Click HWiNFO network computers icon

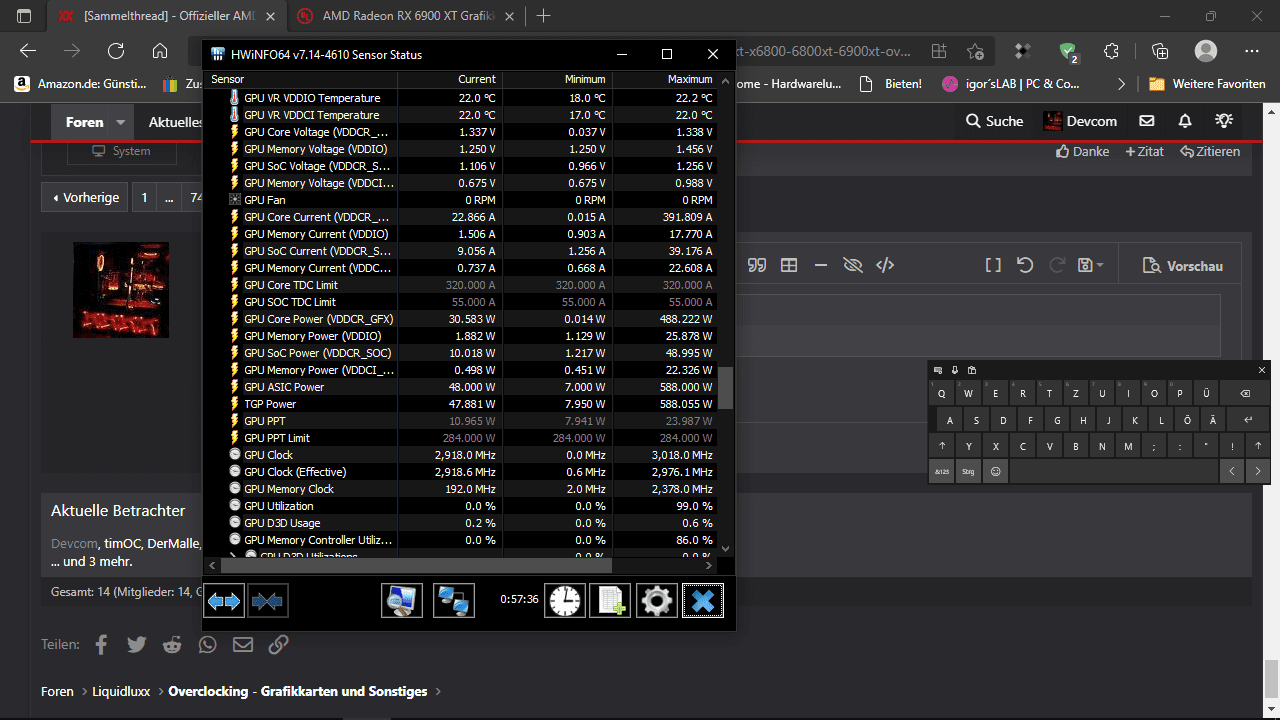454,601
